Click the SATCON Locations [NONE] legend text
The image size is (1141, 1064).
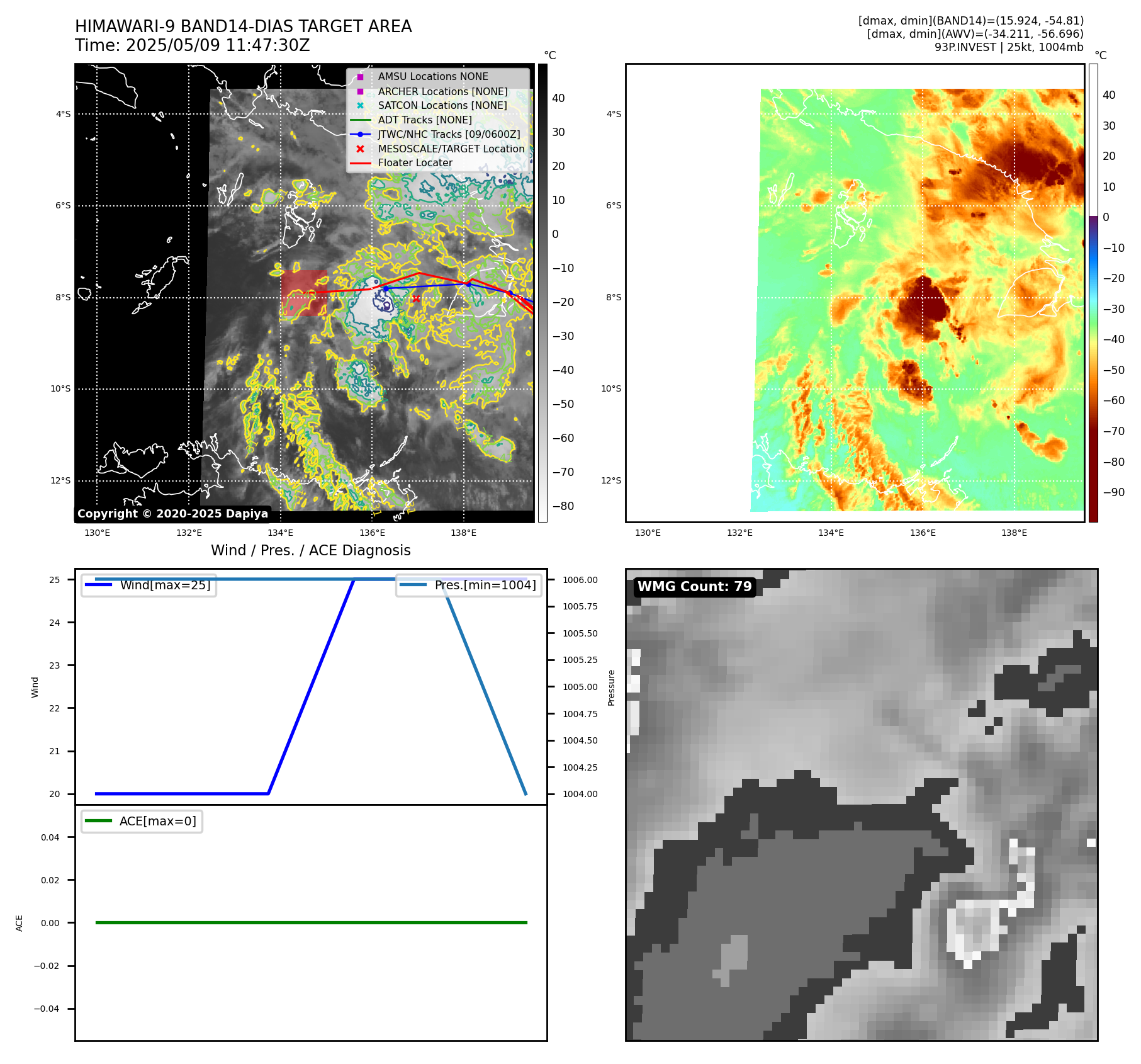pyautogui.click(x=442, y=106)
